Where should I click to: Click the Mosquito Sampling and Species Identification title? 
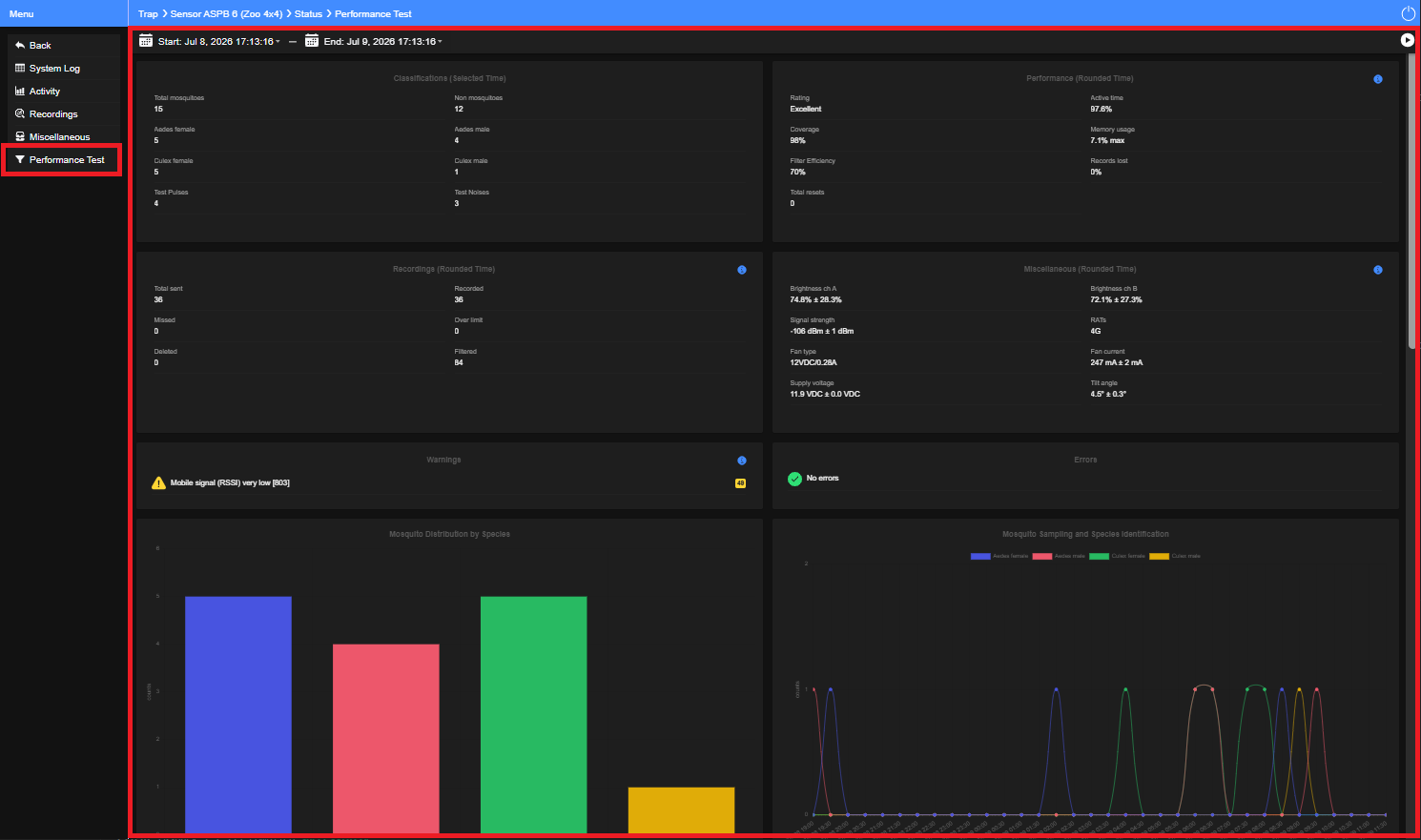click(1085, 535)
